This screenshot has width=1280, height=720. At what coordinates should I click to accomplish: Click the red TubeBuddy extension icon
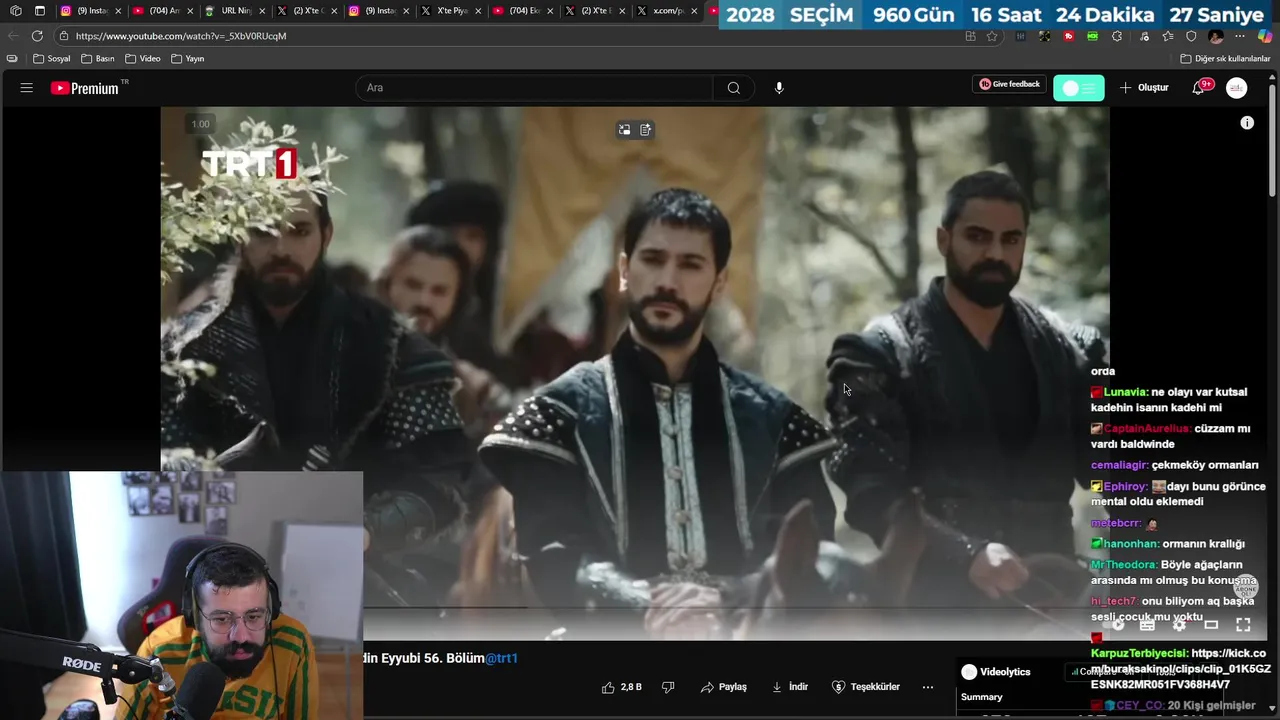coord(1068,36)
